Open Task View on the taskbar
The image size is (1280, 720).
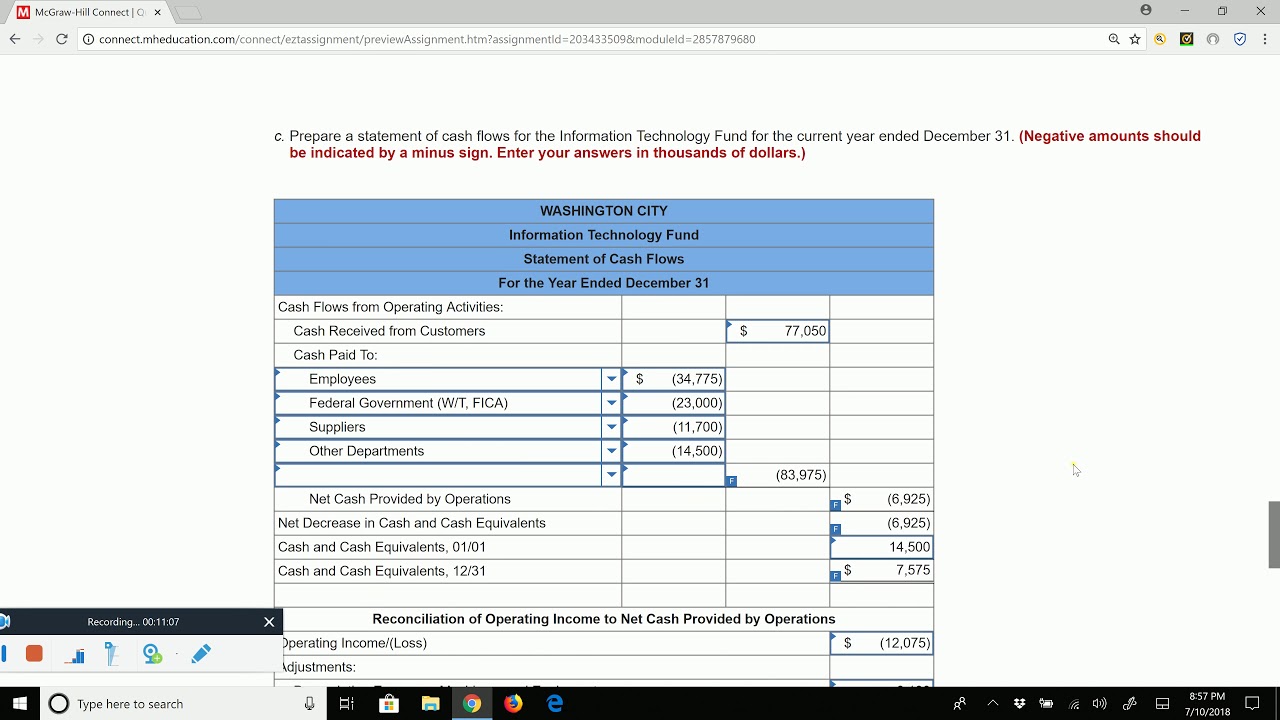pos(347,704)
